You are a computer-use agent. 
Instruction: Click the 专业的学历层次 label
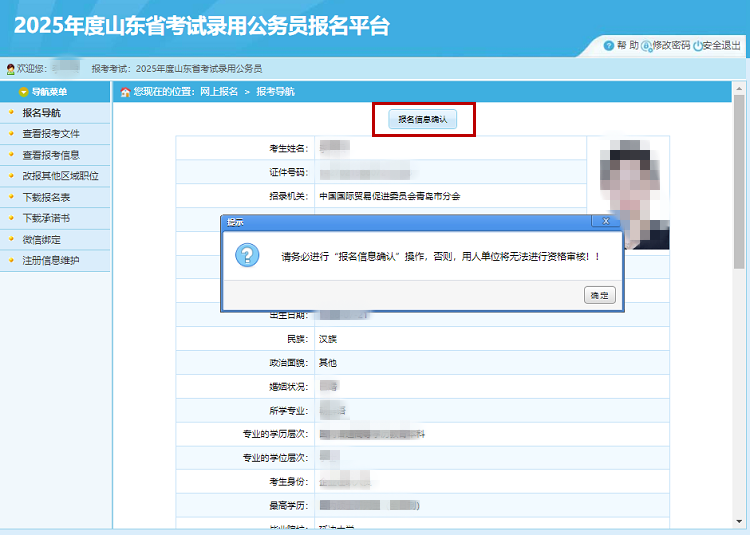pos(276,434)
